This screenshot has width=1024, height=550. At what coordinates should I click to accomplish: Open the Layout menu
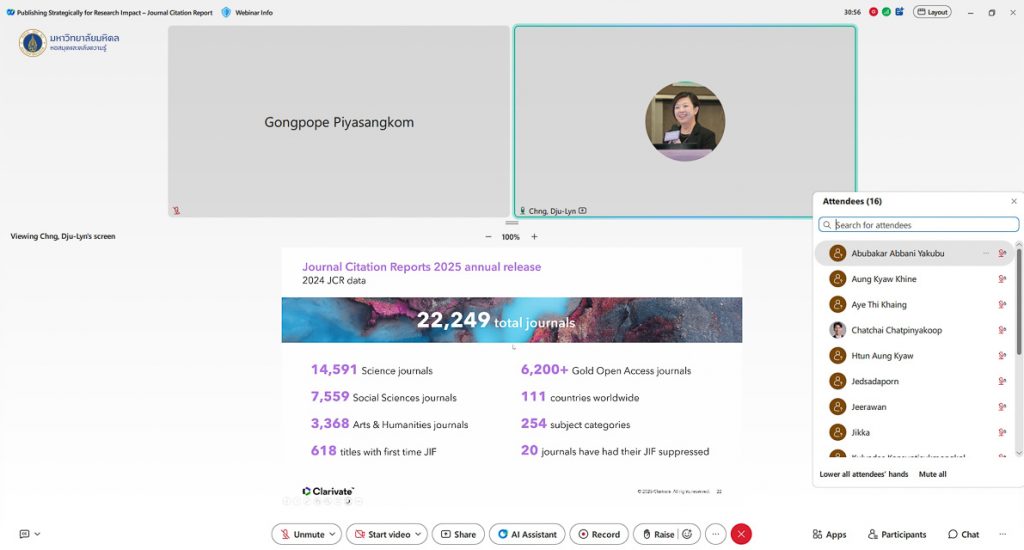pyautogui.click(x=932, y=12)
